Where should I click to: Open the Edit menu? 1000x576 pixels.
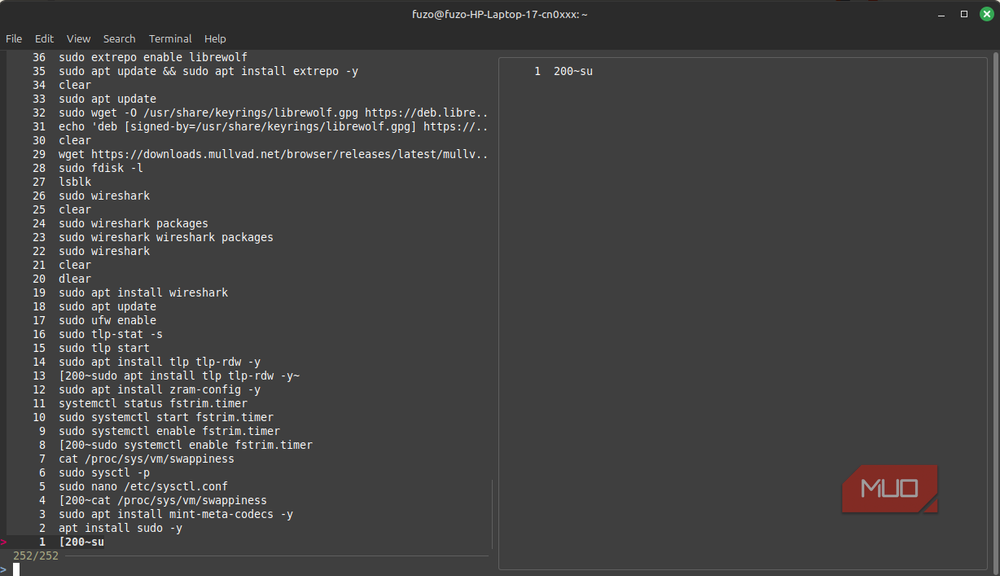44,39
